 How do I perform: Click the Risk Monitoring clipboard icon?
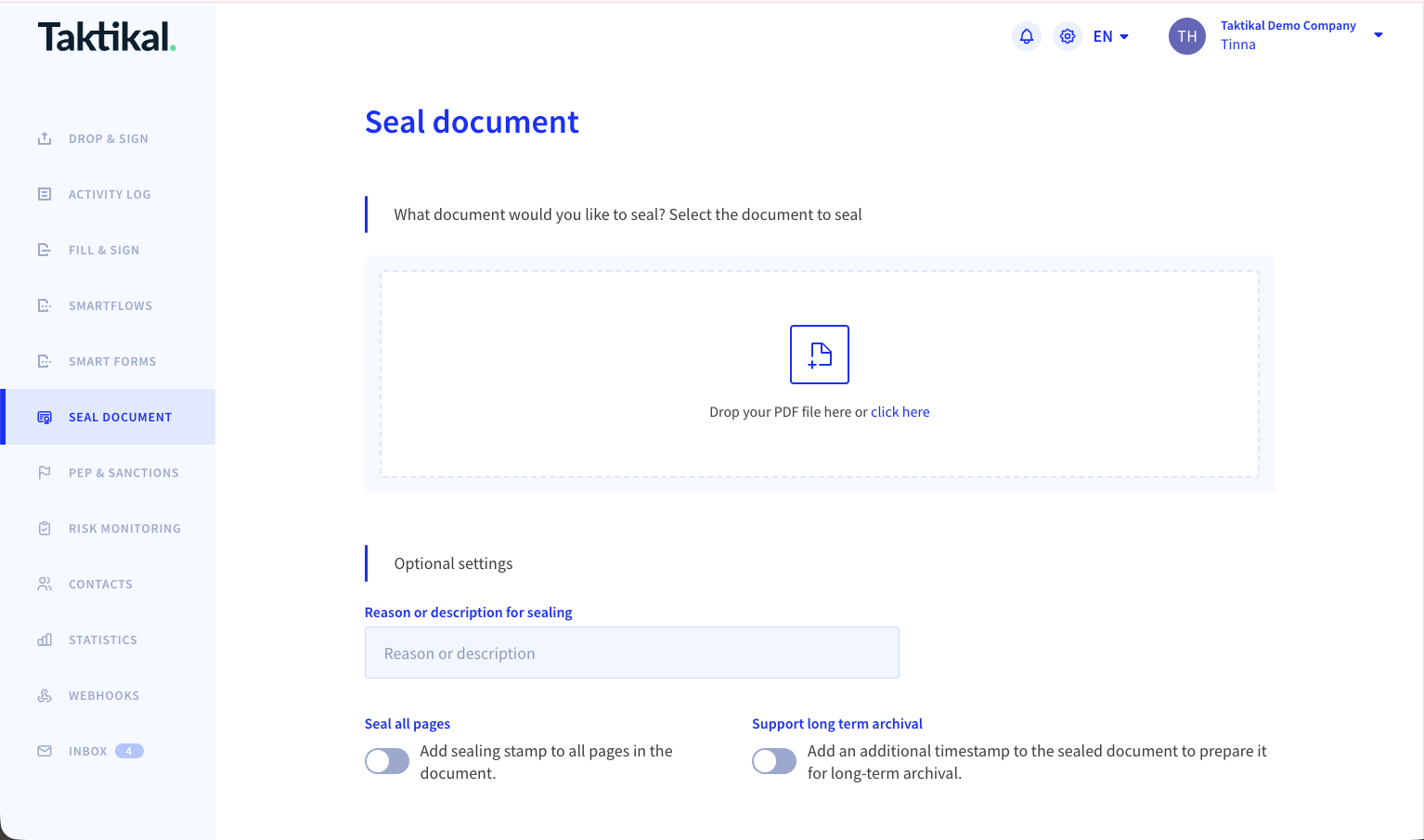click(x=45, y=528)
